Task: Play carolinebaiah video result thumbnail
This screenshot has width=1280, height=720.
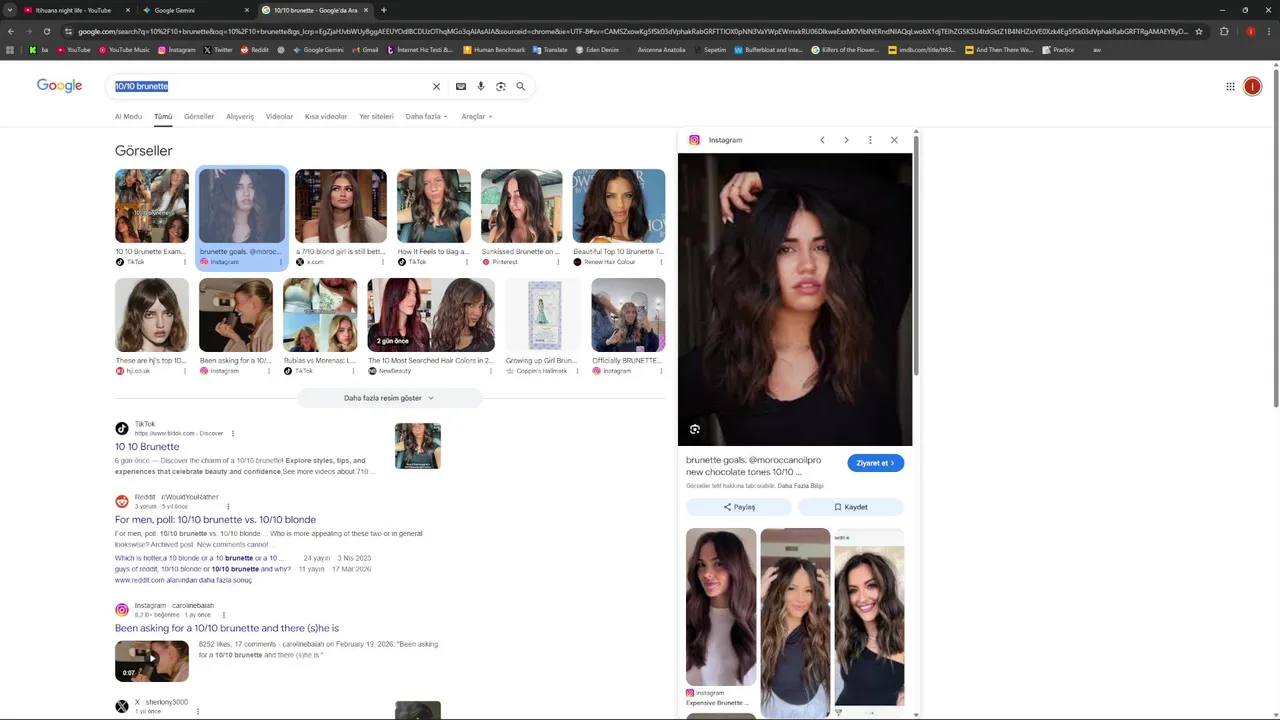Action: [x=152, y=661]
